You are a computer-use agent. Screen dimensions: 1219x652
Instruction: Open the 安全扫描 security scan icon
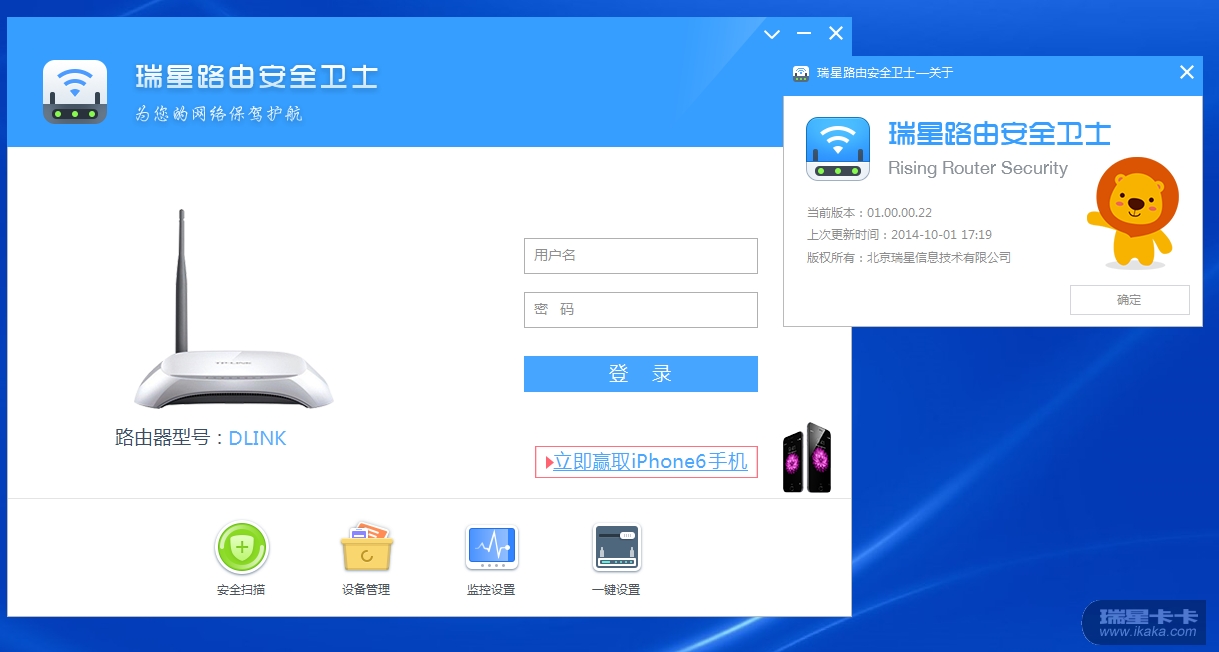coord(242,548)
